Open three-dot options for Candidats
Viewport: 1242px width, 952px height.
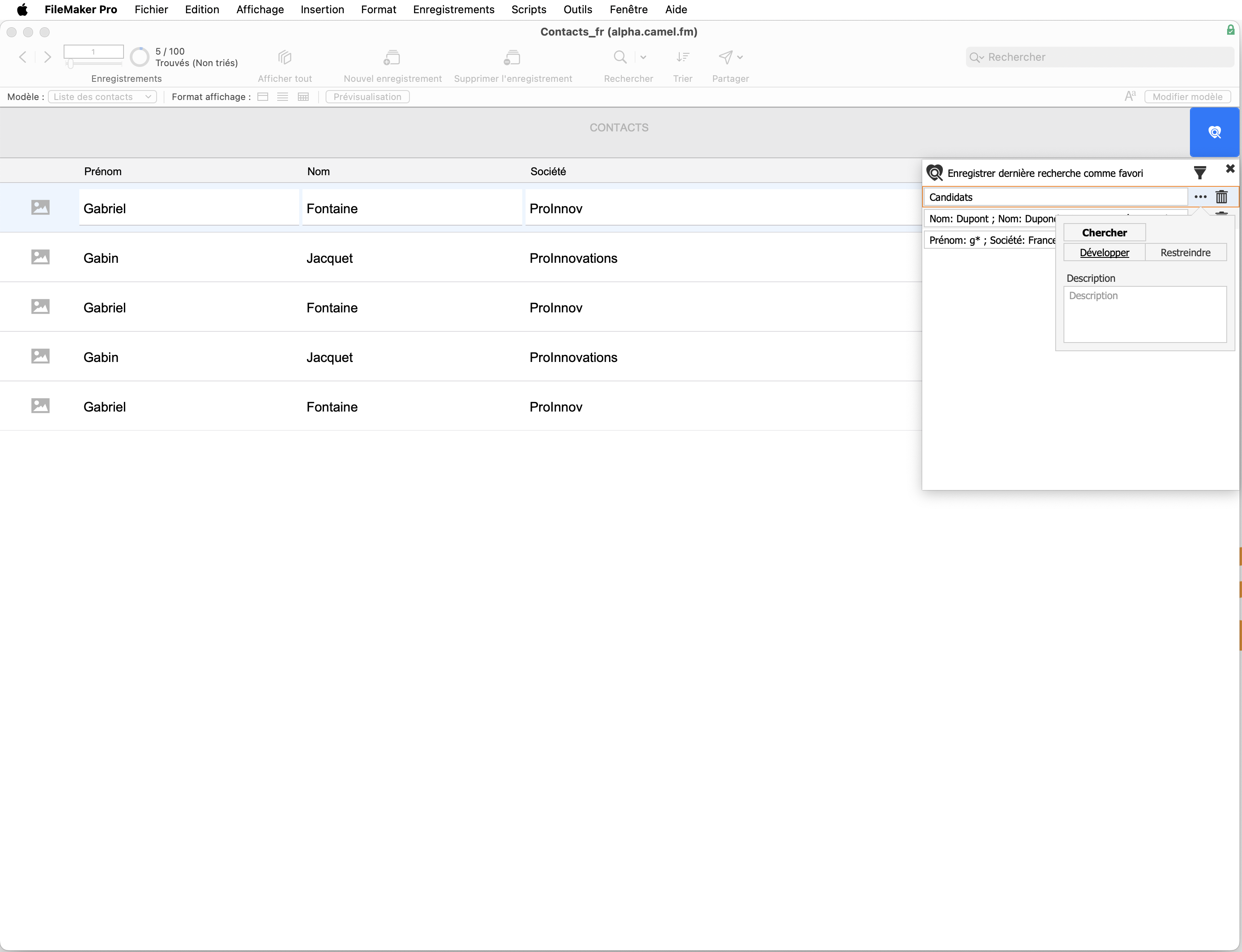pyautogui.click(x=1200, y=197)
